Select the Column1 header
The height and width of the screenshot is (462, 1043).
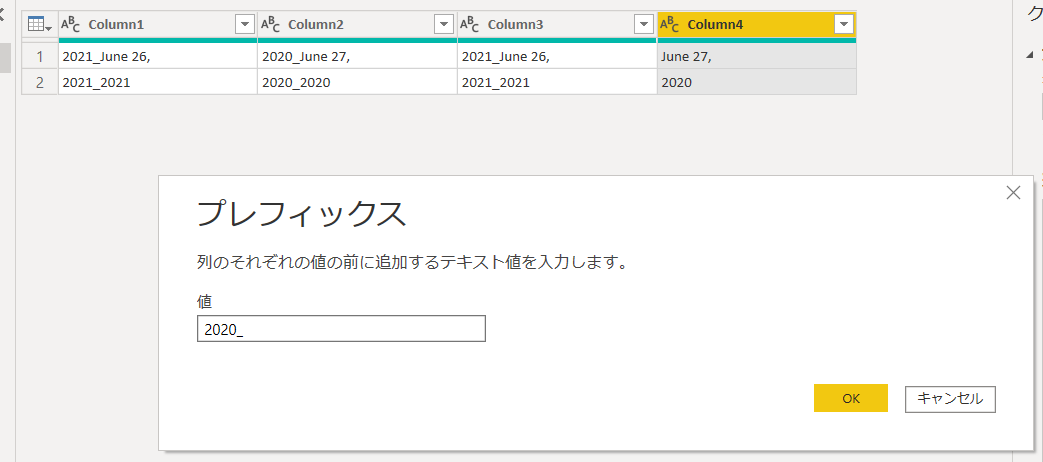point(158,25)
